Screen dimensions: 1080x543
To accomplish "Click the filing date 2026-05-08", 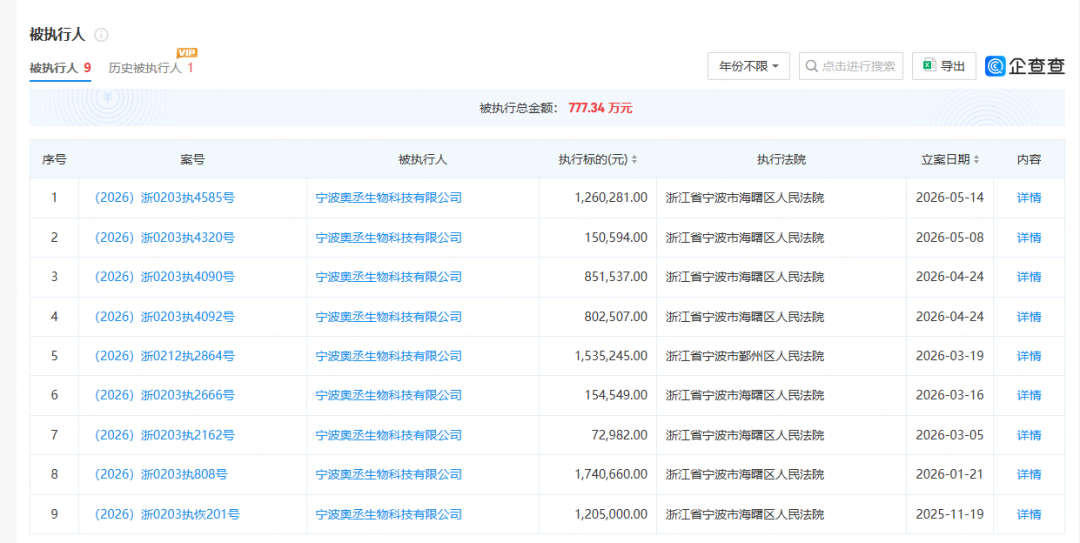I will [950, 238].
